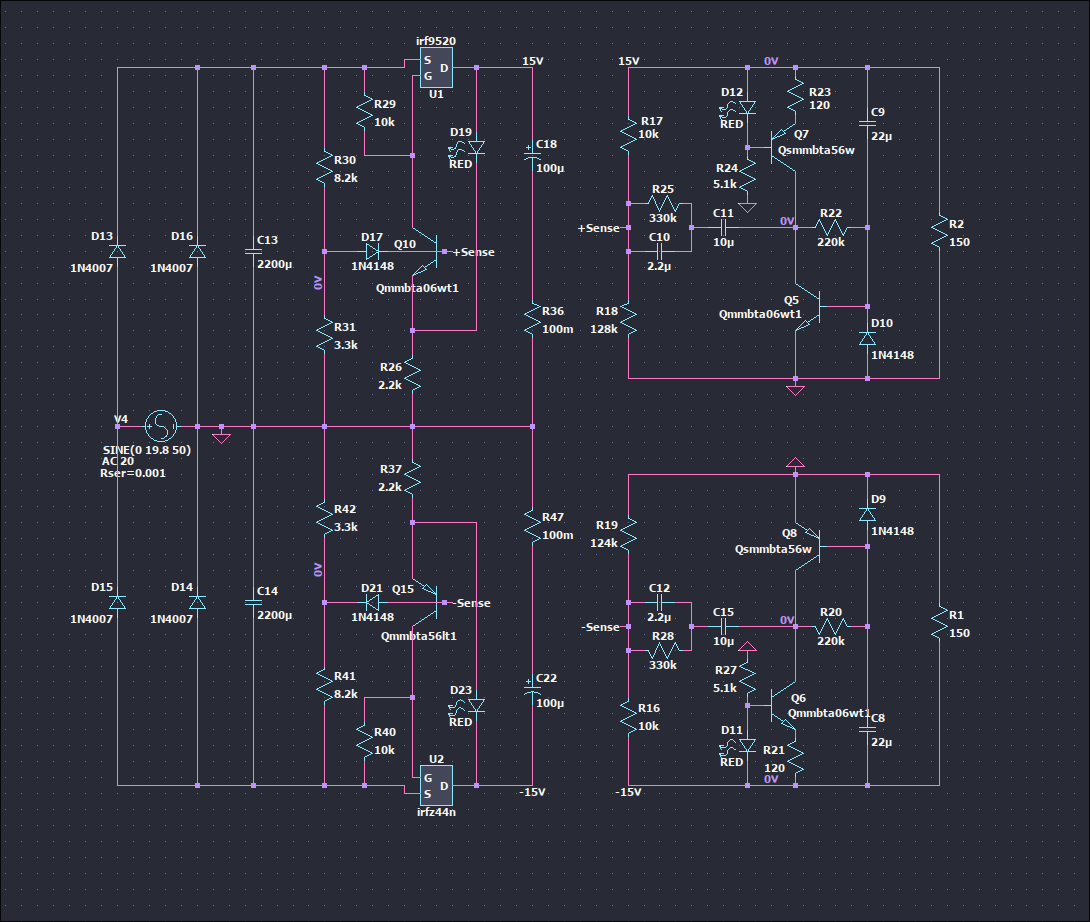This screenshot has width=1090, height=922.
Task: Select the D23 red LED
Action: 469,706
